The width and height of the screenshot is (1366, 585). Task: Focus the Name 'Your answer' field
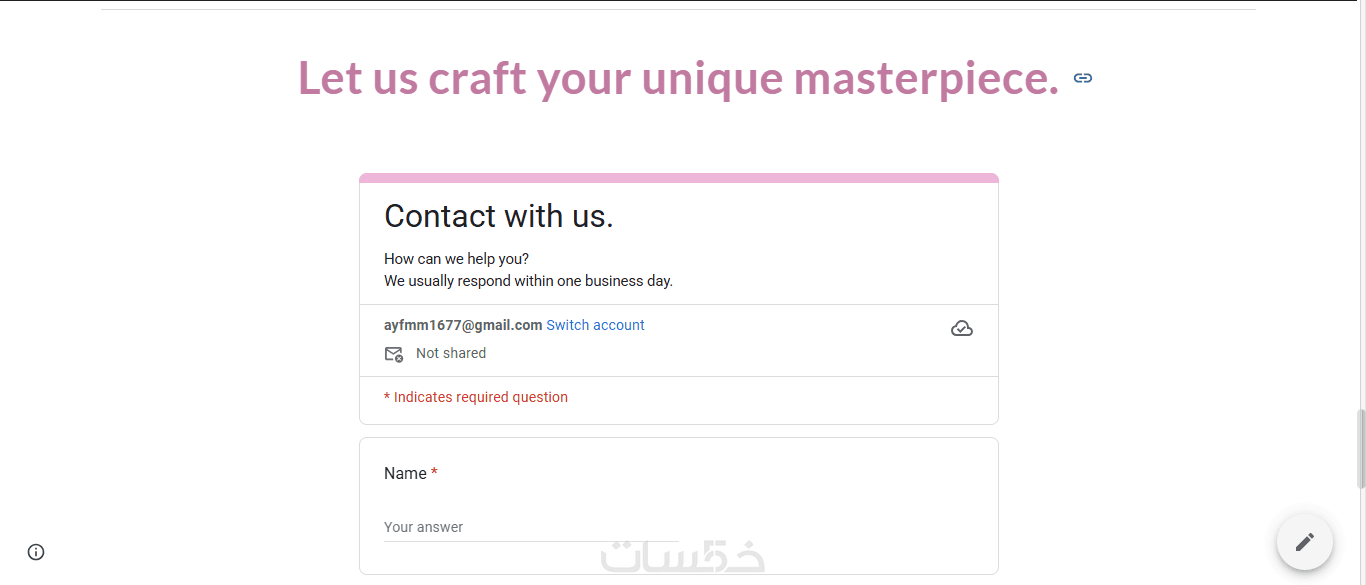coord(531,527)
